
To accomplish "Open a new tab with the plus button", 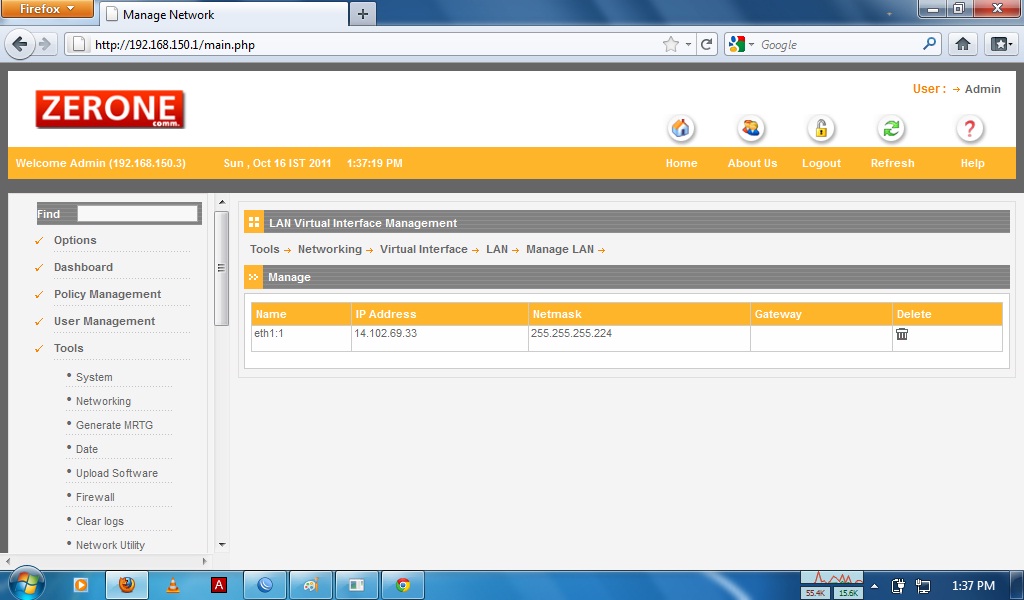I will click(x=363, y=14).
